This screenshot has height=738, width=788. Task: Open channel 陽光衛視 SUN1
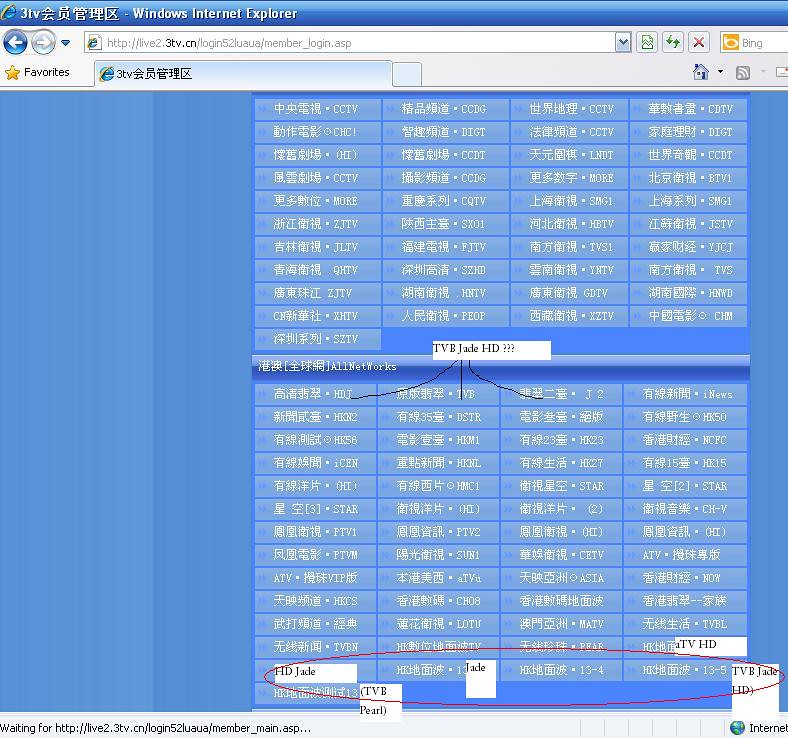(x=439, y=555)
